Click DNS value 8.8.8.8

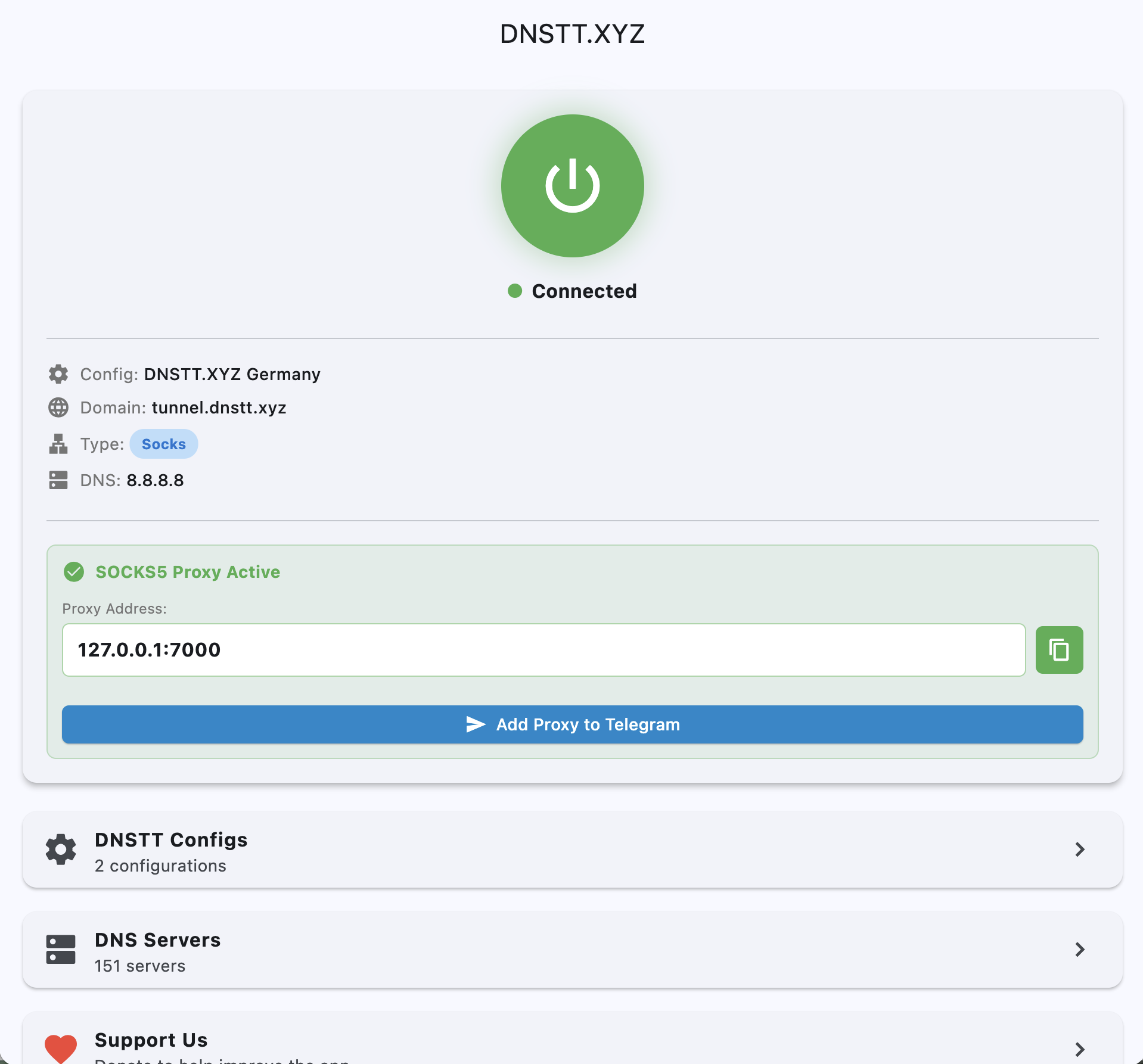click(x=155, y=480)
